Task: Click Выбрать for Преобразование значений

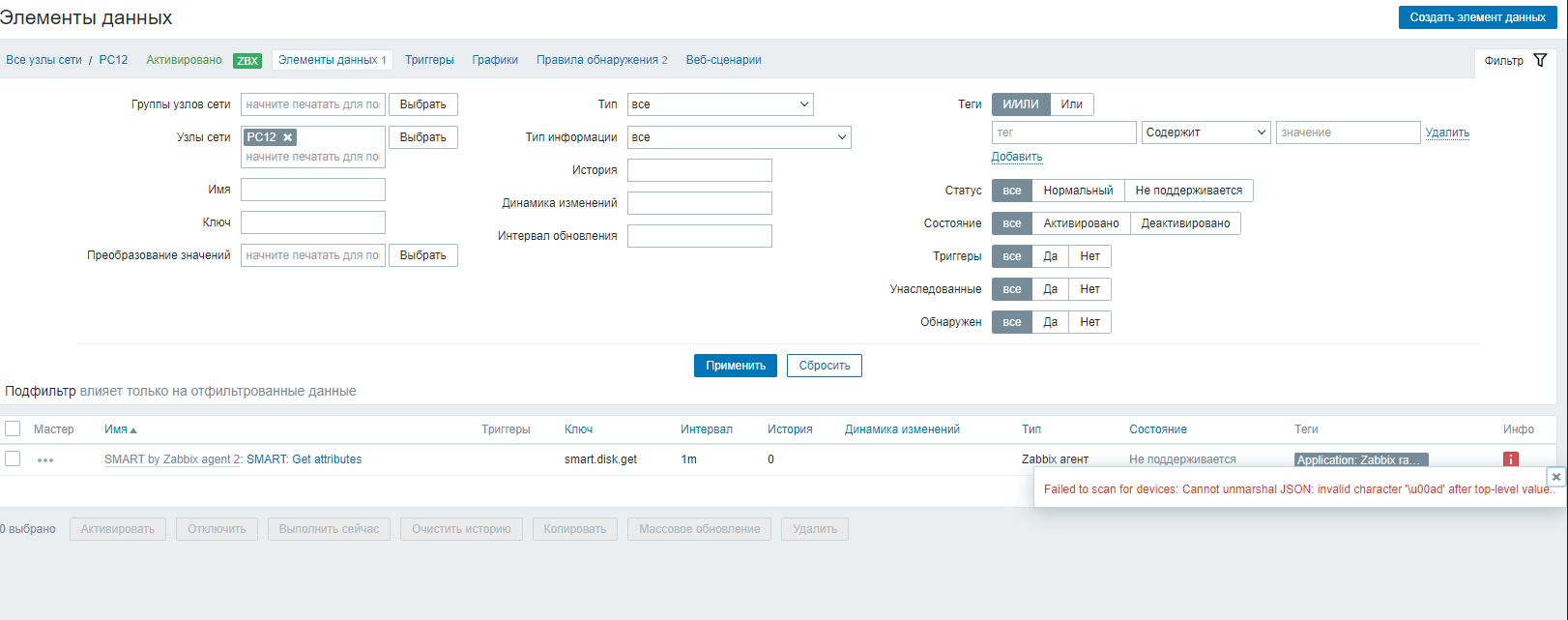Action: click(422, 255)
